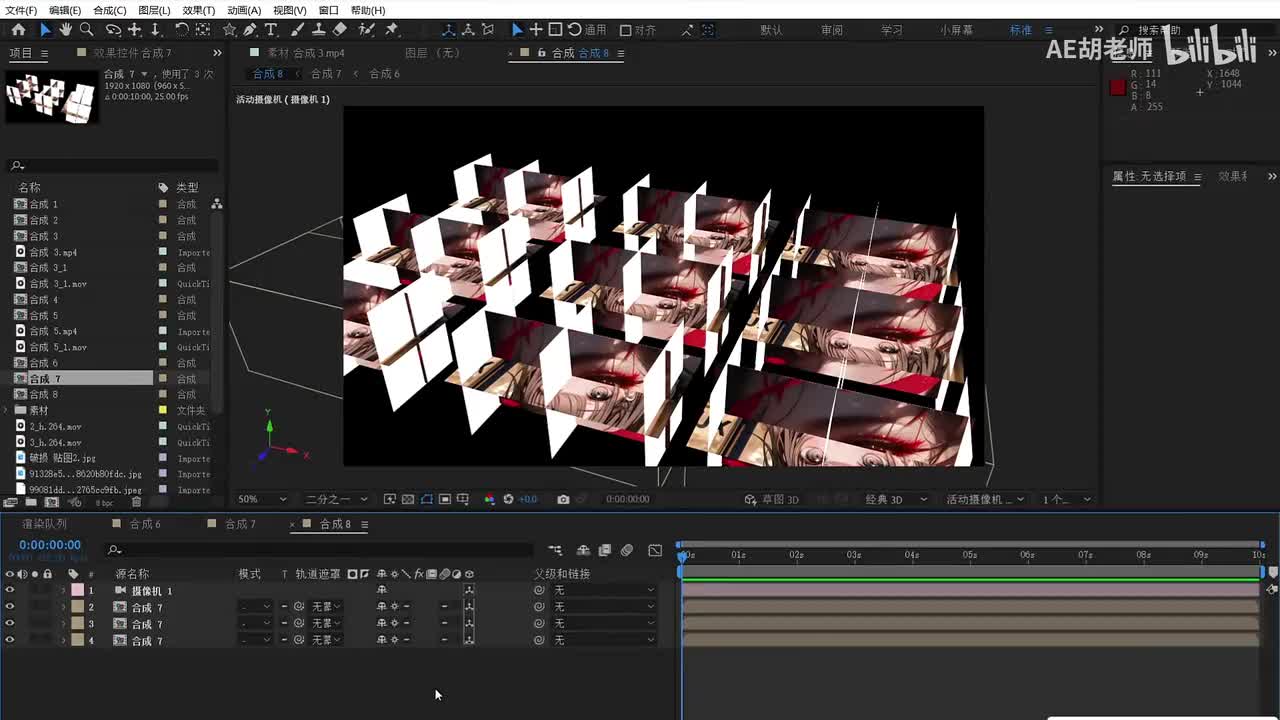The width and height of the screenshot is (1280, 720).
Task: Reset exposure in the viewer footer
Action: (508, 499)
